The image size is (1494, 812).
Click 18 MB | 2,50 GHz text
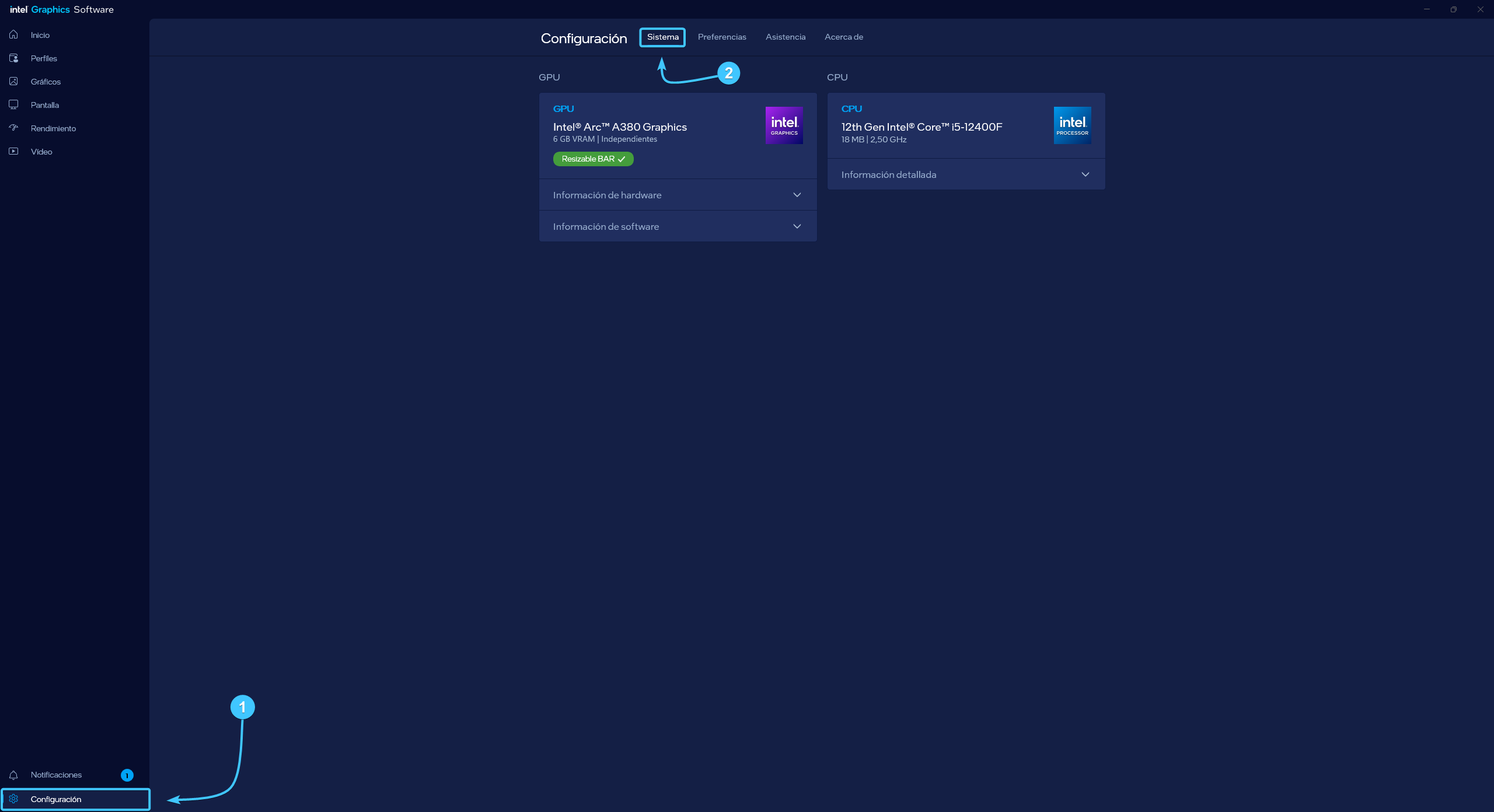[x=874, y=139]
